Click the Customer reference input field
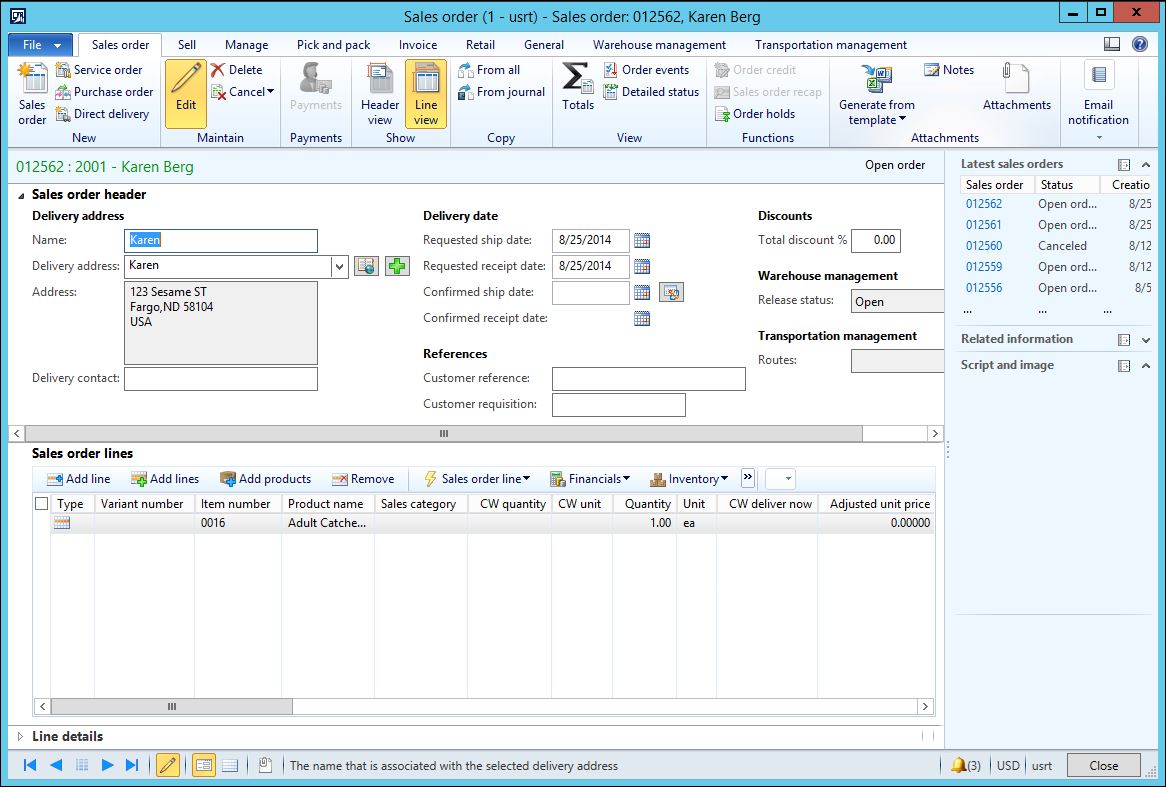This screenshot has width=1166, height=787. [648, 379]
